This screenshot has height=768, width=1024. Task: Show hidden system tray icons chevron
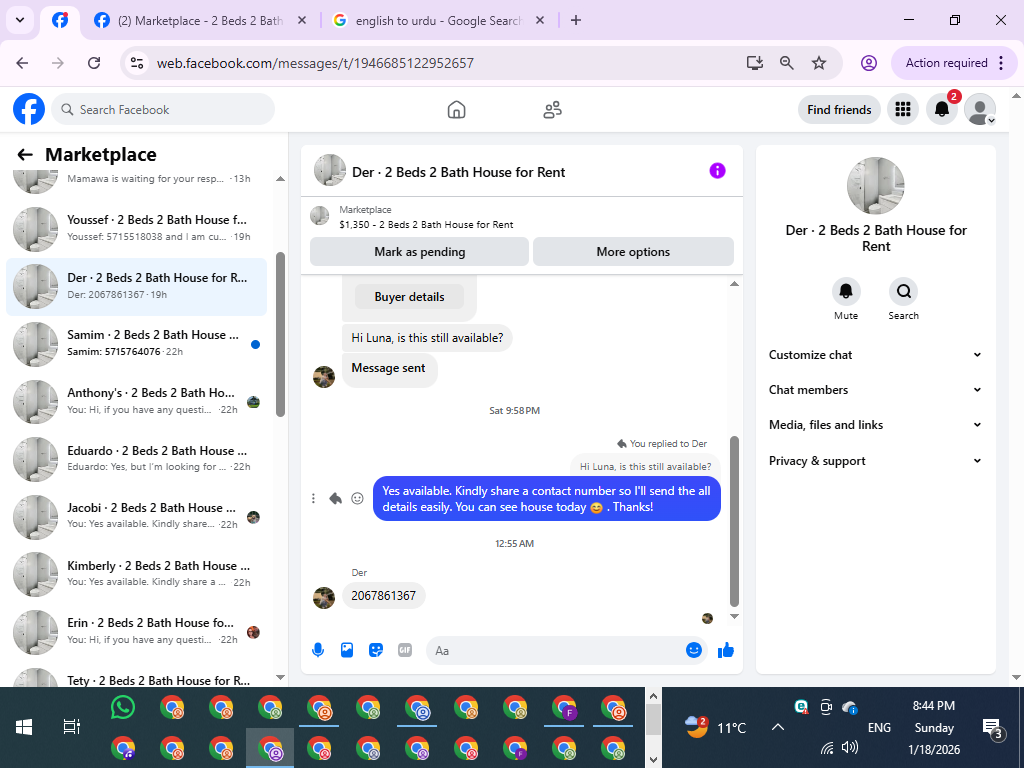777,727
